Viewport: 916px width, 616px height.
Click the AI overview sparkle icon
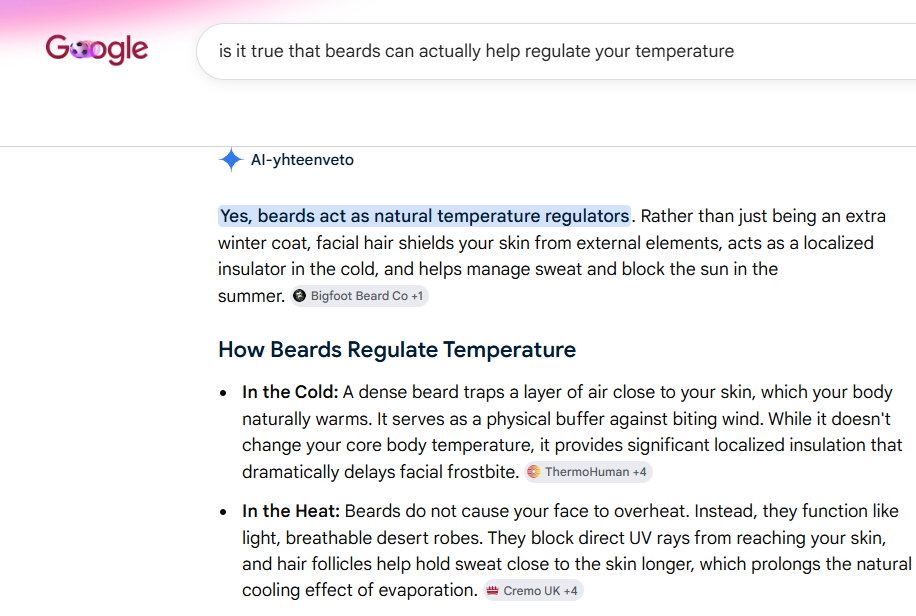pyautogui.click(x=231, y=160)
